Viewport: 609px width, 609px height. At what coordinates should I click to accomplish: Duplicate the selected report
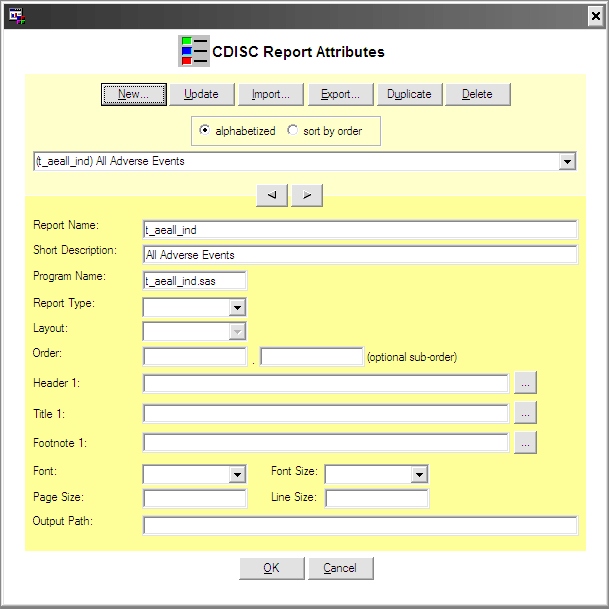[x=409, y=94]
